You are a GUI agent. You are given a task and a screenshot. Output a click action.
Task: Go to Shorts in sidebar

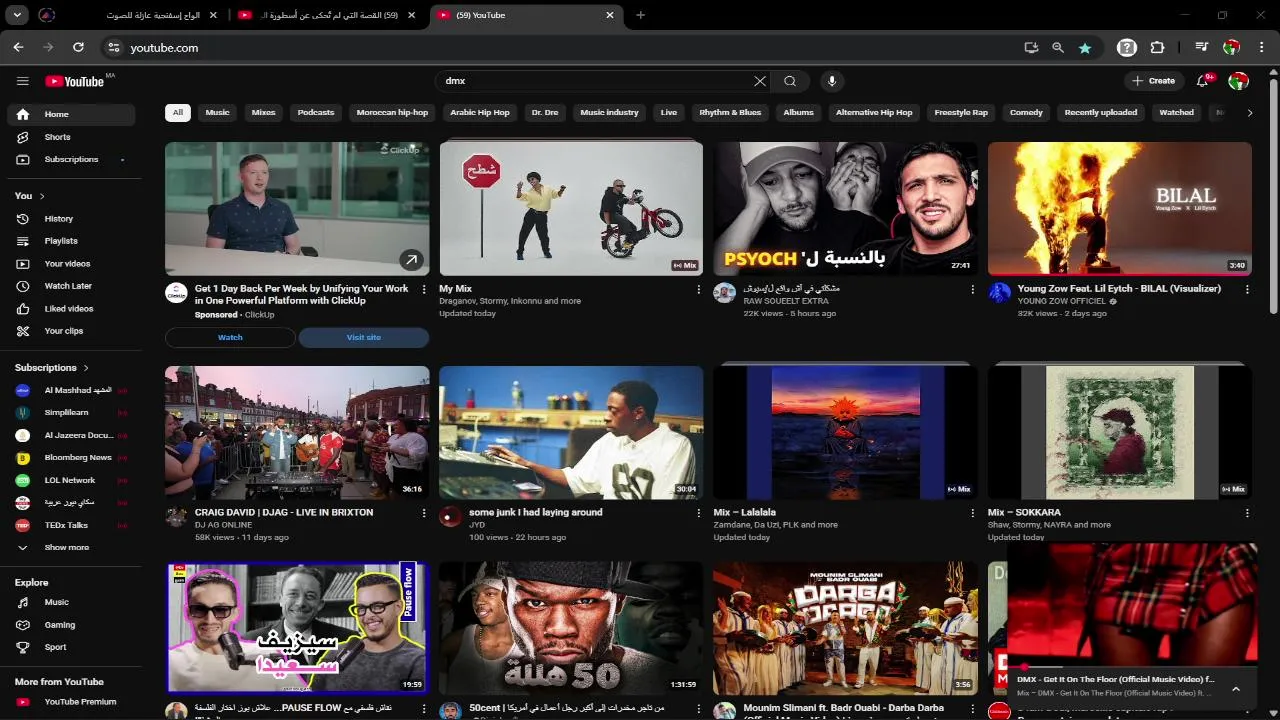(x=70, y=137)
